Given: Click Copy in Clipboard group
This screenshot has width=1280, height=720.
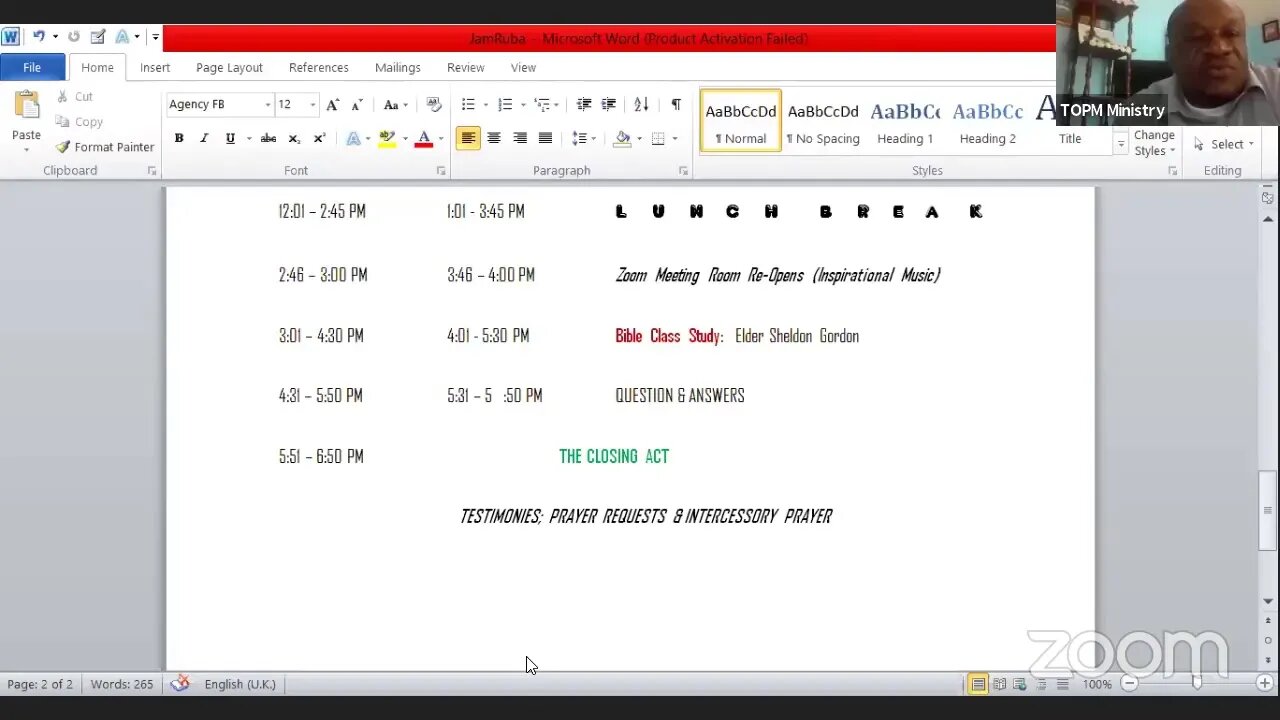Looking at the screenshot, I should pos(79,122).
